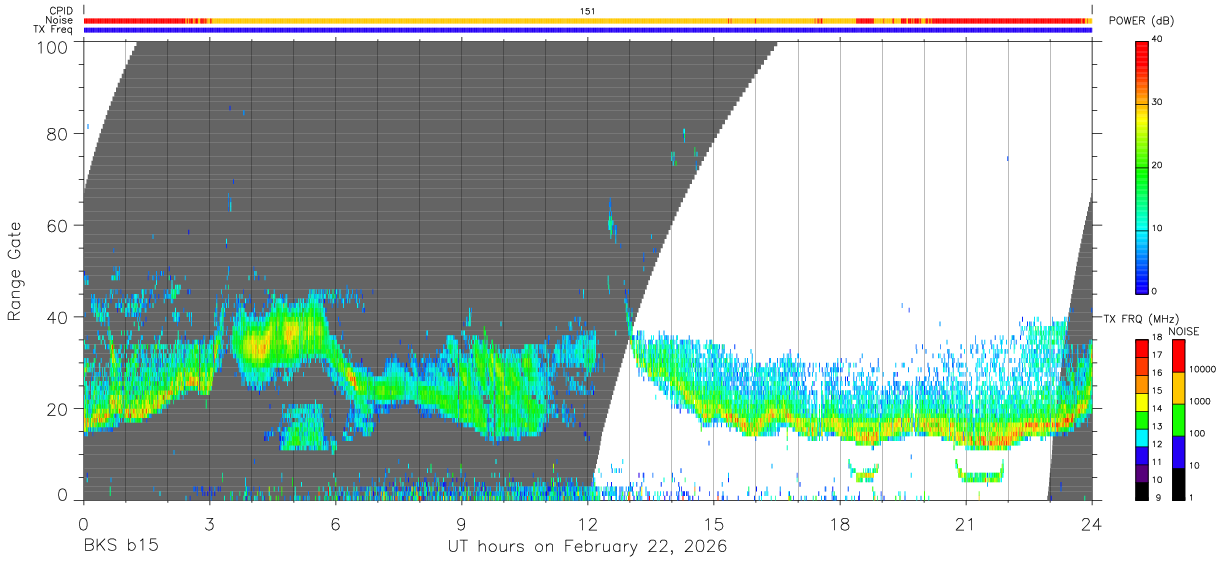
Task: Click the y-axis tick label '100'
Action: tap(52, 47)
